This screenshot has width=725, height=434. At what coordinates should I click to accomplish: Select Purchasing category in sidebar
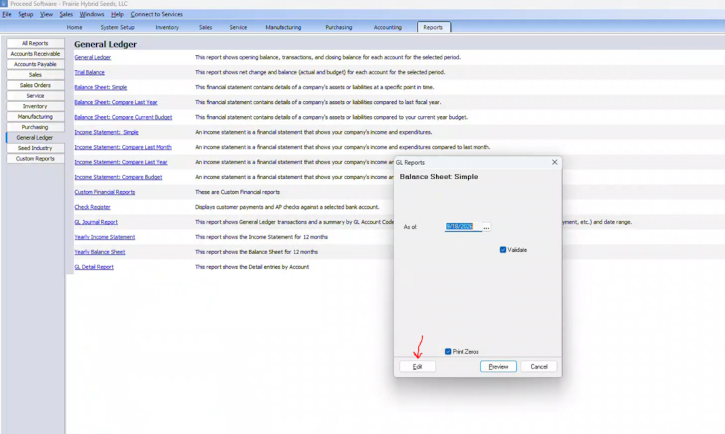[35, 127]
